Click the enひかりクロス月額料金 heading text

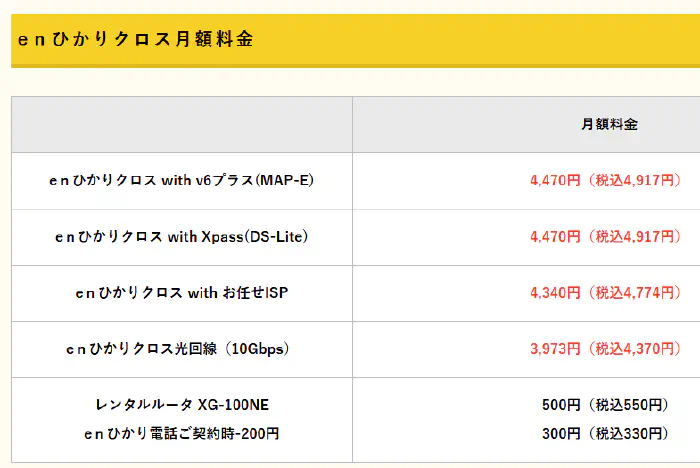(x=135, y=40)
